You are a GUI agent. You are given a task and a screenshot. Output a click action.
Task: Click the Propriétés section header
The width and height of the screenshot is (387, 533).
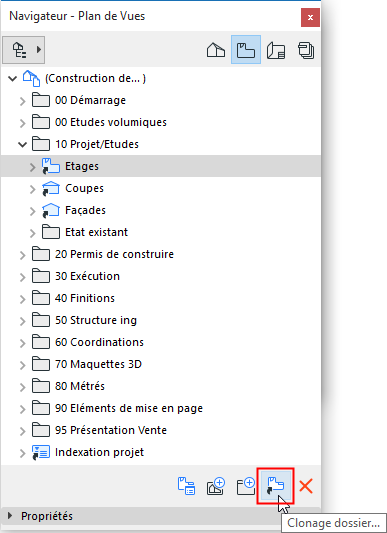click(161, 516)
